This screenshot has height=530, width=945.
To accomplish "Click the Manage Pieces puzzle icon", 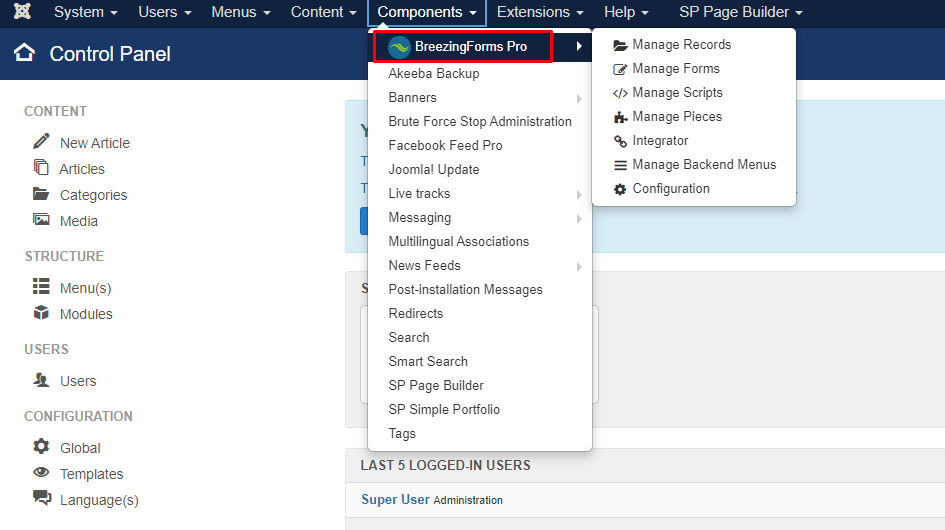I will (x=620, y=117).
